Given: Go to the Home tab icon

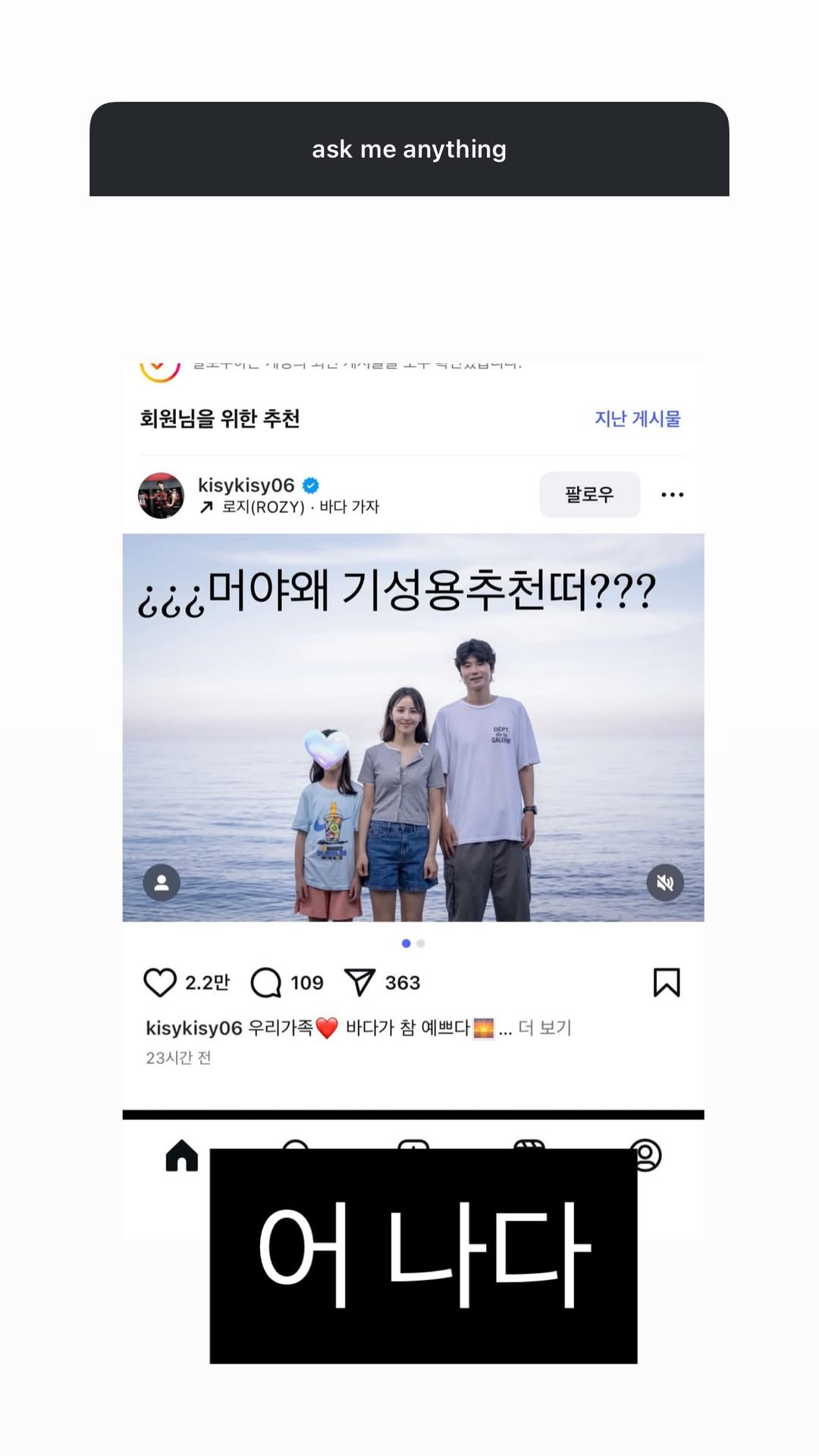Looking at the screenshot, I should [x=182, y=1155].
